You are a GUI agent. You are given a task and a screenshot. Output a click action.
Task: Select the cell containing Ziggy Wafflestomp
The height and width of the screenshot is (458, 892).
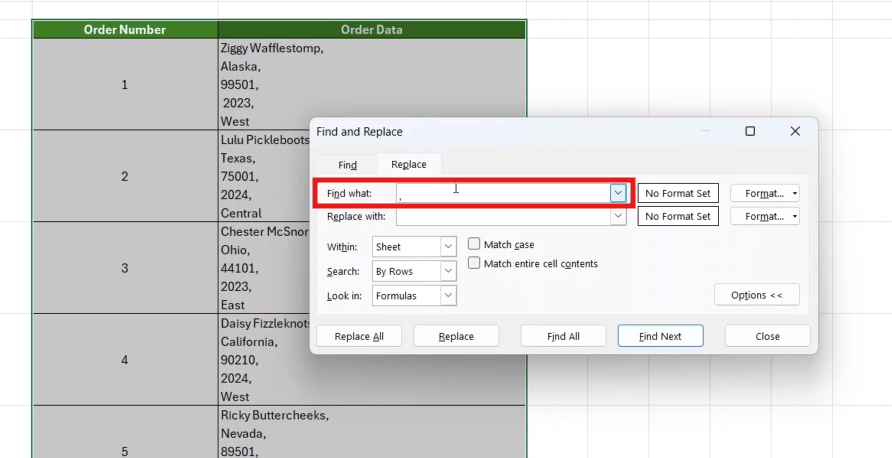(372, 85)
